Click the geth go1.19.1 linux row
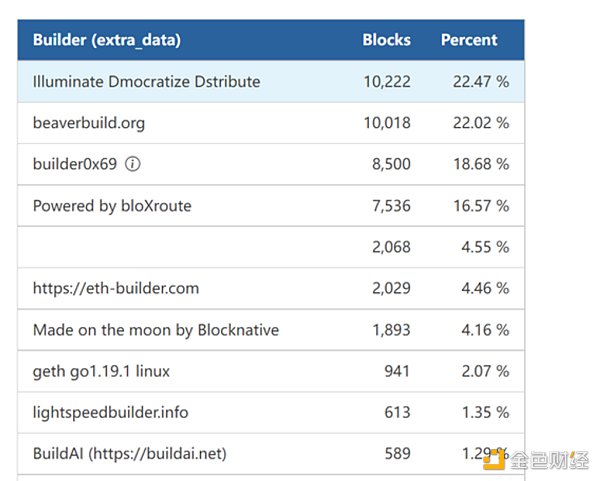 (x=101, y=371)
